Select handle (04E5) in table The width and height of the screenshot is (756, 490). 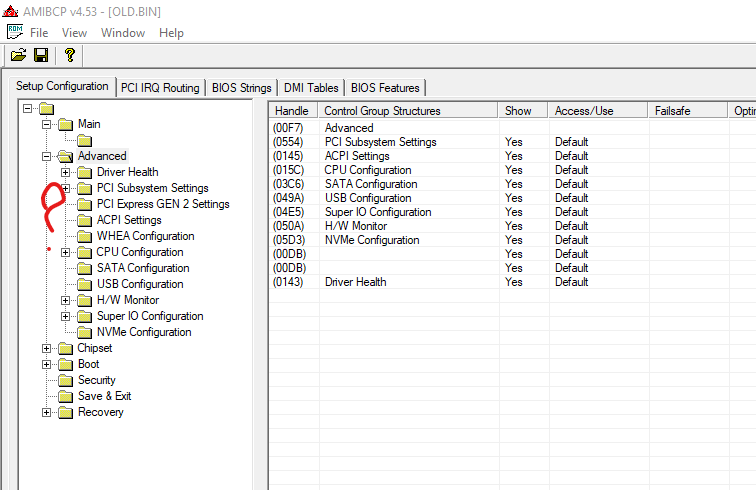click(288, 212)
